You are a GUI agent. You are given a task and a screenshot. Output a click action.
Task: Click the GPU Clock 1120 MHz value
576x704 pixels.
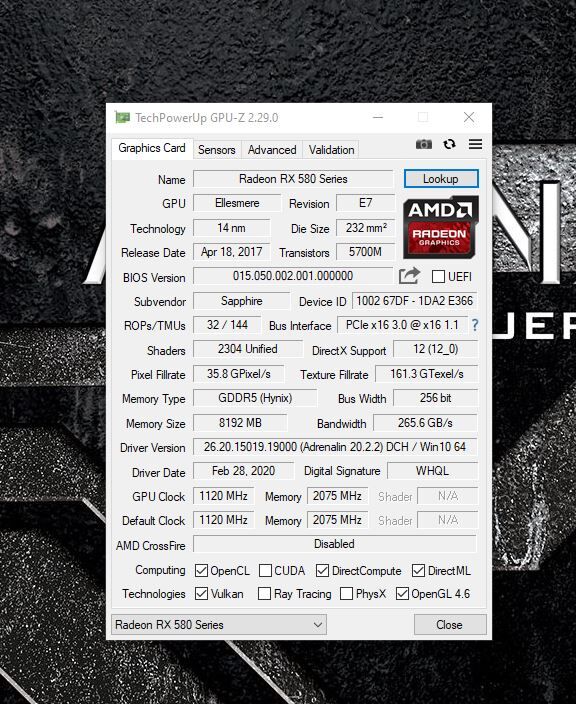tap(224, 496)
